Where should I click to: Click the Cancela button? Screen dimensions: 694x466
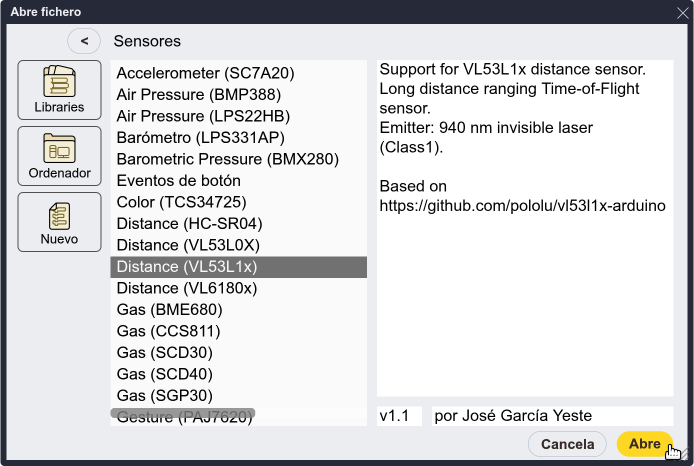pos(567,444)
